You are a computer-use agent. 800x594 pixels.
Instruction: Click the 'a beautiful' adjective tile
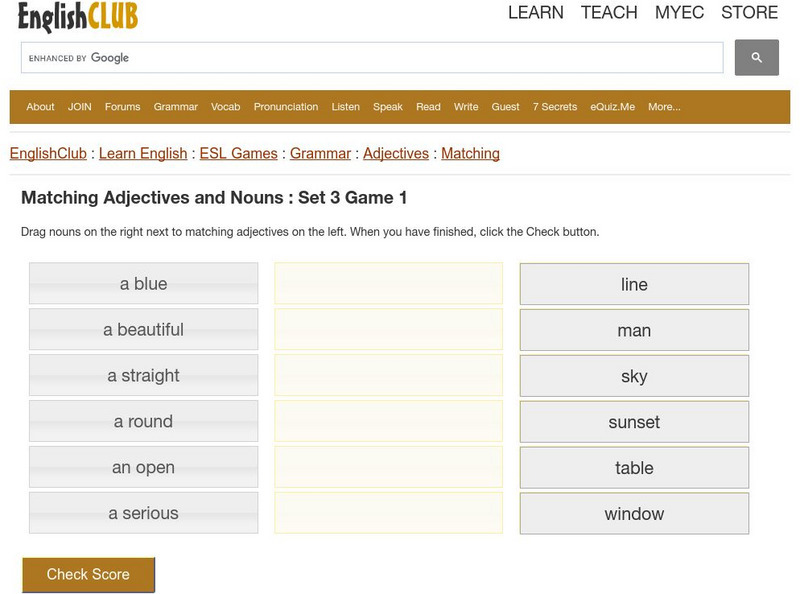pos(144,330)
